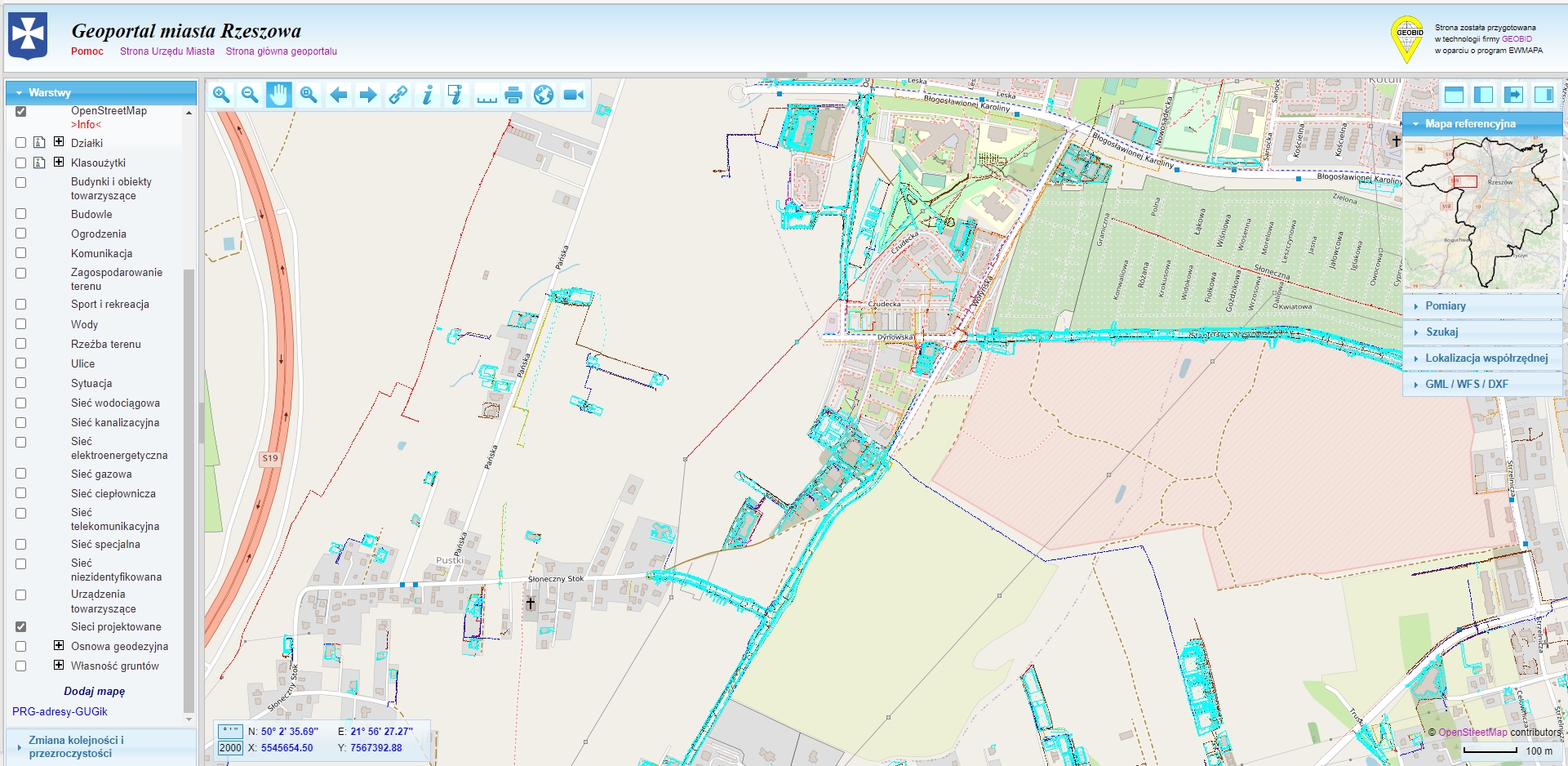This screenshot has height=766, width=1568.
Task: Toggle the top header panel layout icon
Action: [1454, 95]
